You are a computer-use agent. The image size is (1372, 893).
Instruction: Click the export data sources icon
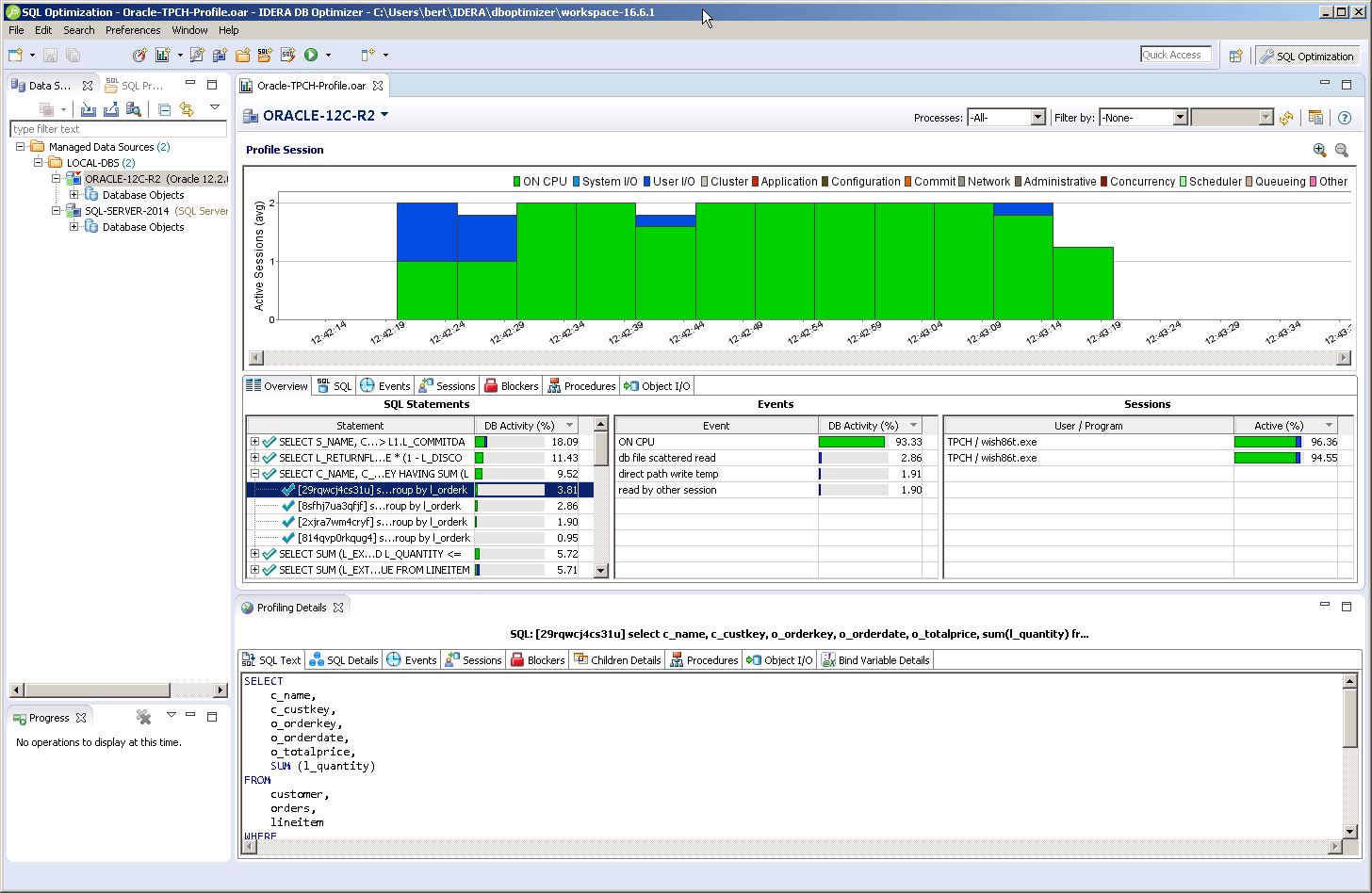[x=111, y=110]
